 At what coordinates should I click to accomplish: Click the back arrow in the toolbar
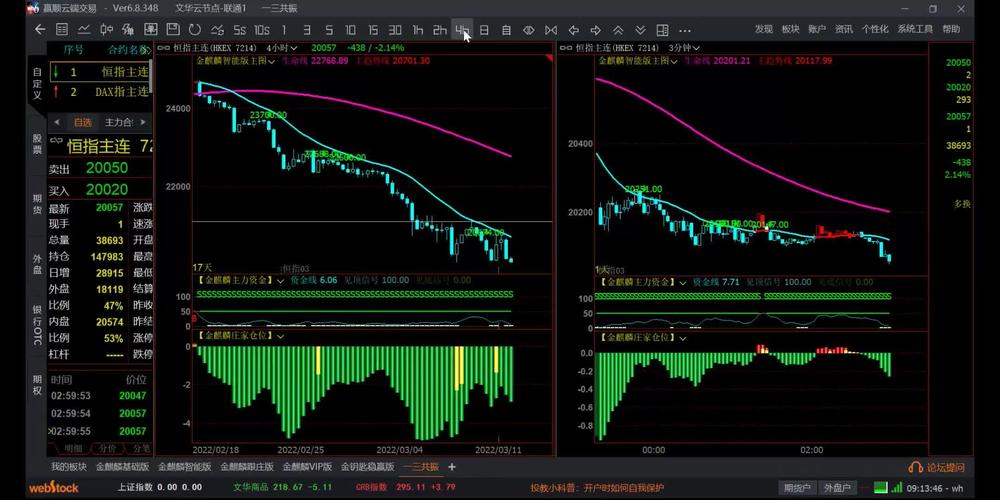[x=40, y=30]
